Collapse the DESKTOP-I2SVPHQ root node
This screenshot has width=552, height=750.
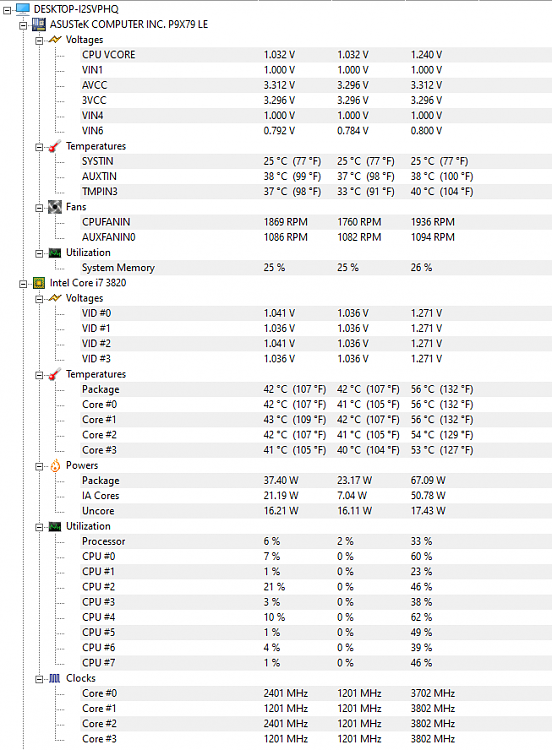7,10
